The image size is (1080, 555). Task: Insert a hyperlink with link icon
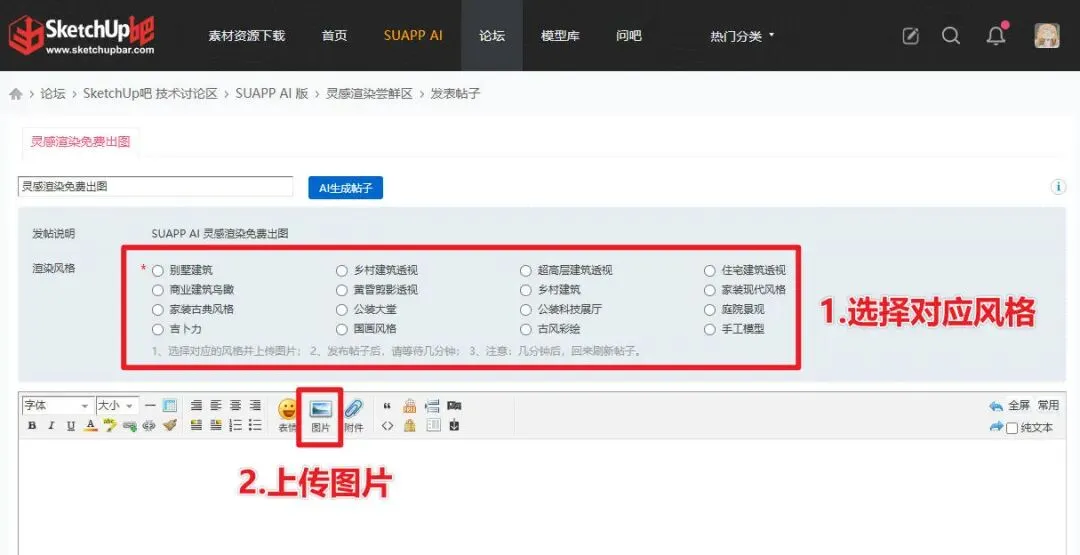[x=129, y=426]
